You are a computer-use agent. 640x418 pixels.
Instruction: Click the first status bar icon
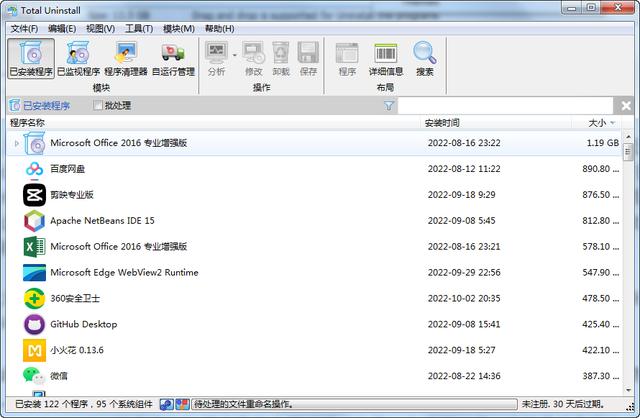coord(166,404)
